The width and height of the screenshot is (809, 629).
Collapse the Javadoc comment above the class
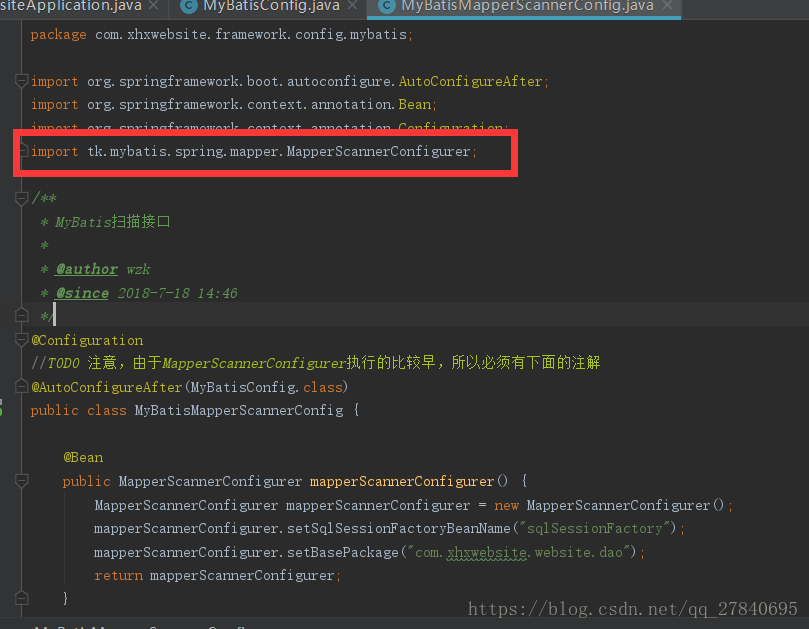click(x=22, y=198)
